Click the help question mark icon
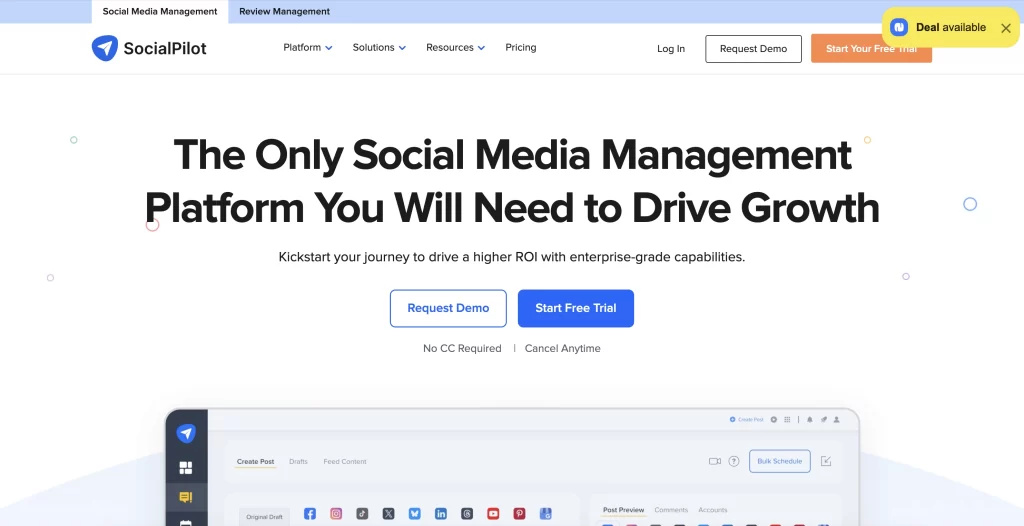The width and height of the screenshot is (1024, 526). [734, 461]
